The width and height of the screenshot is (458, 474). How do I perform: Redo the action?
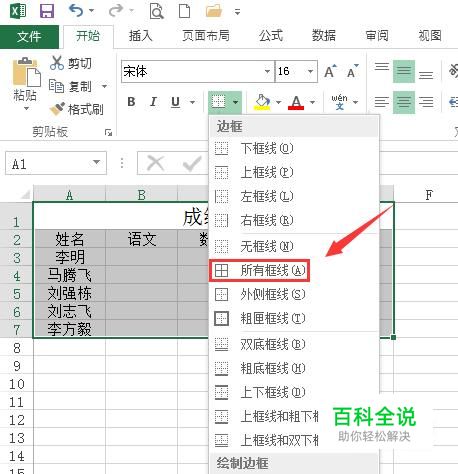115,11
